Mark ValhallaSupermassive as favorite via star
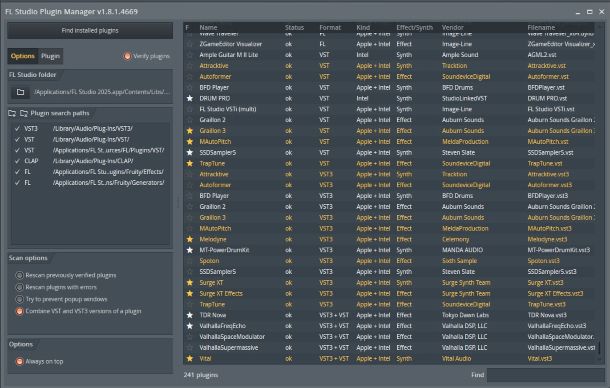 [x=190, y=348]
